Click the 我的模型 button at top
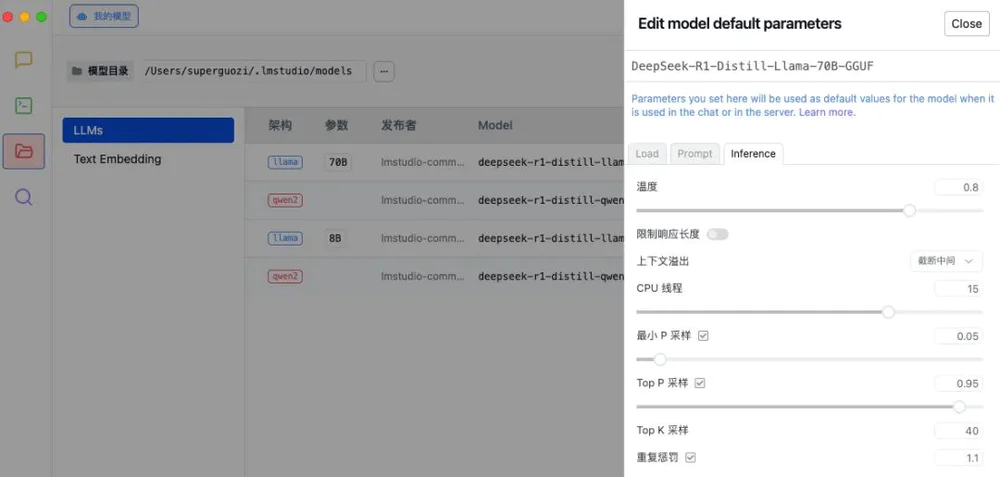Image resolution: width=1000 pixels, height=477 pixels. pos(104,16)
